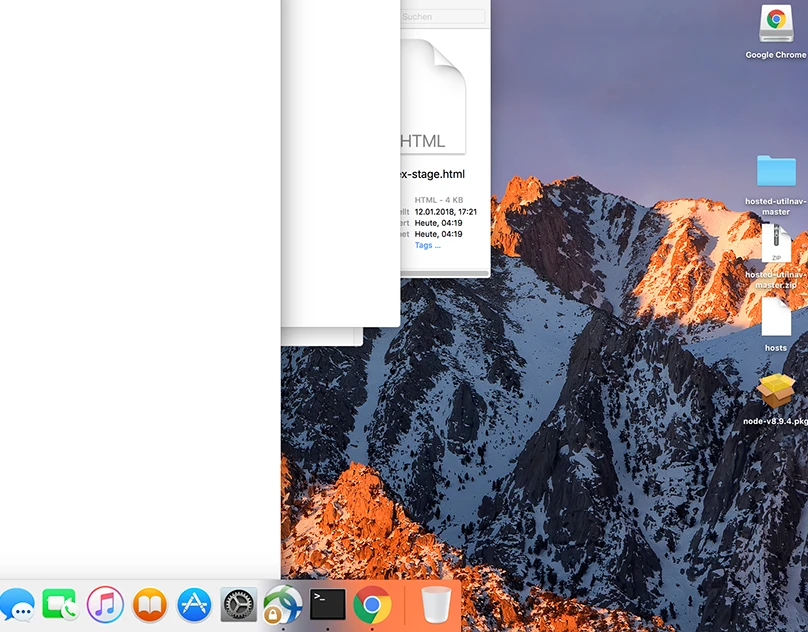Open Terminal from the dock
The image size is (808, 632).
pyautogui.click(x=327, y=604)
